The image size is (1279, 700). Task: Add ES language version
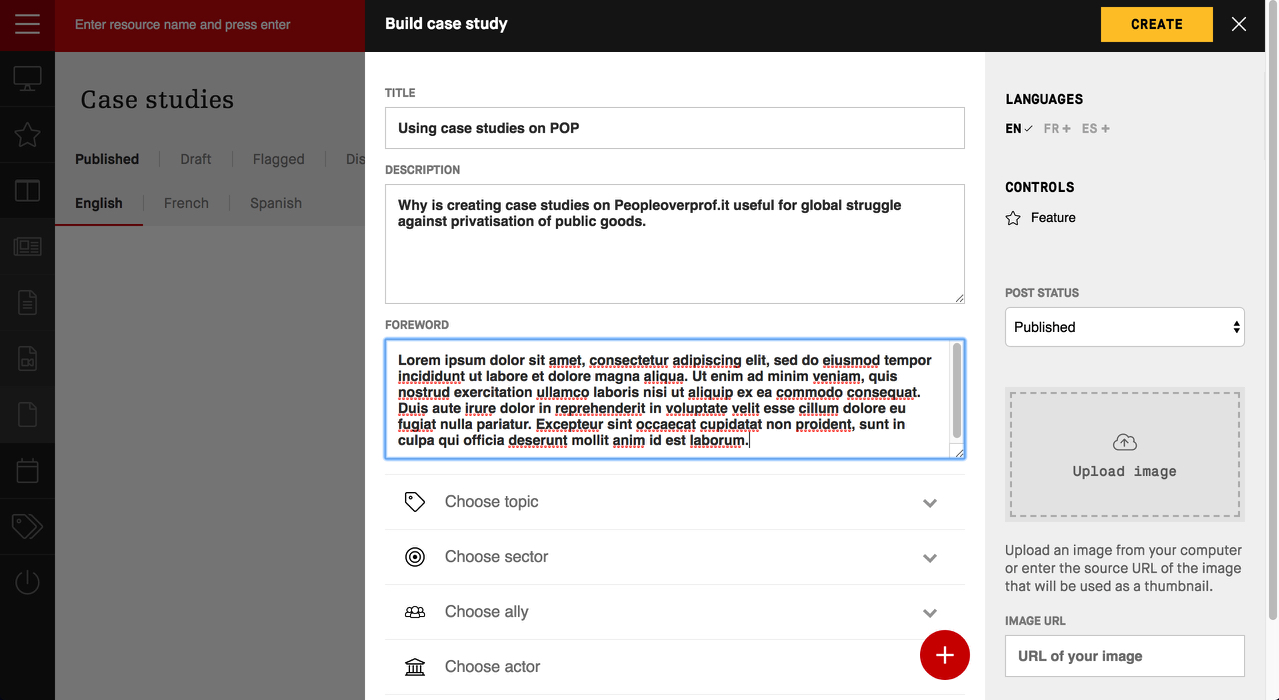click(1096, 128)
